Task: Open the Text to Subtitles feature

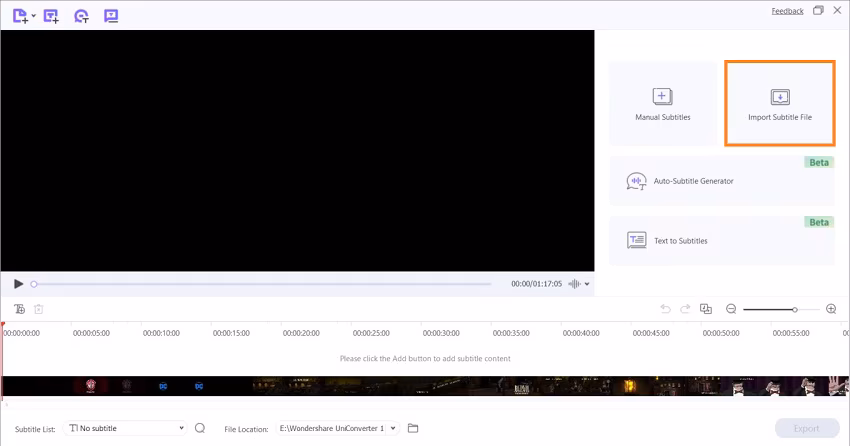Action: (x=722, y=241)
